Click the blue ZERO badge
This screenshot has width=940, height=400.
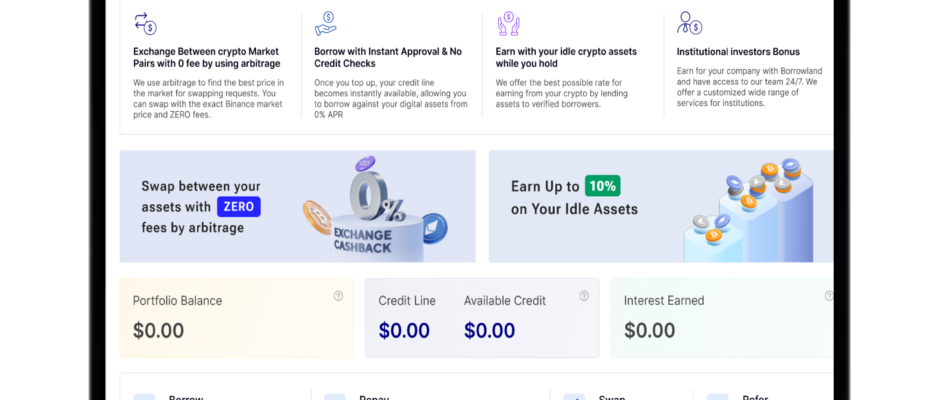pos(239,207)
